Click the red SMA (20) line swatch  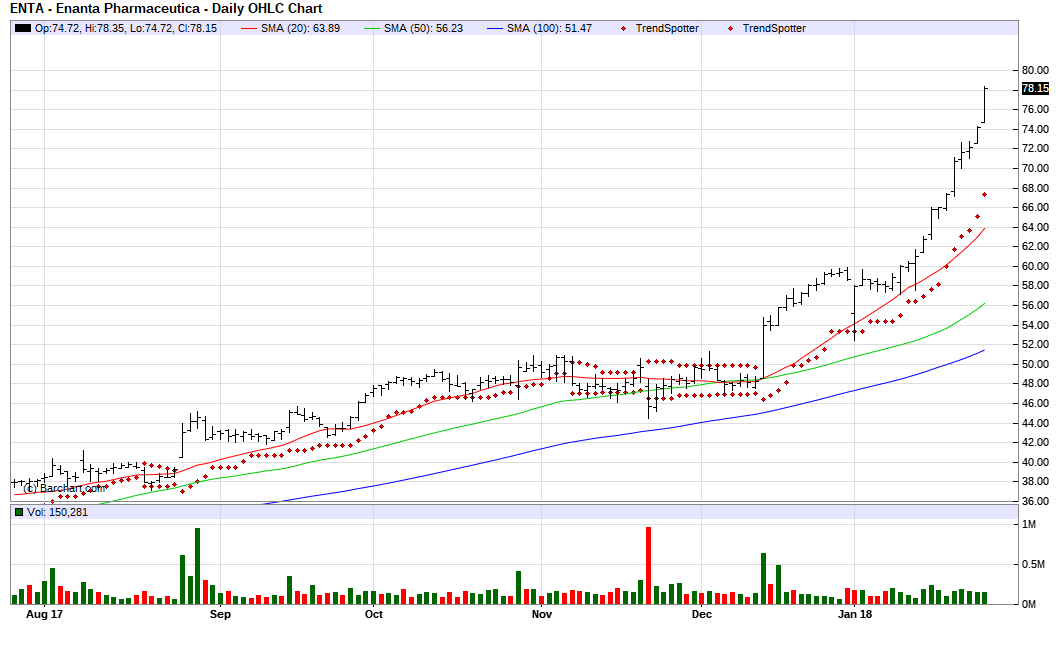coord(249,28)
